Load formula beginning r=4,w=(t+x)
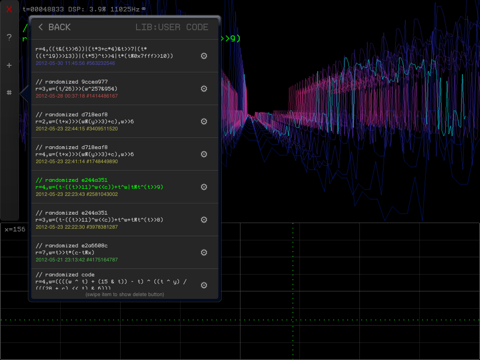 85,154
